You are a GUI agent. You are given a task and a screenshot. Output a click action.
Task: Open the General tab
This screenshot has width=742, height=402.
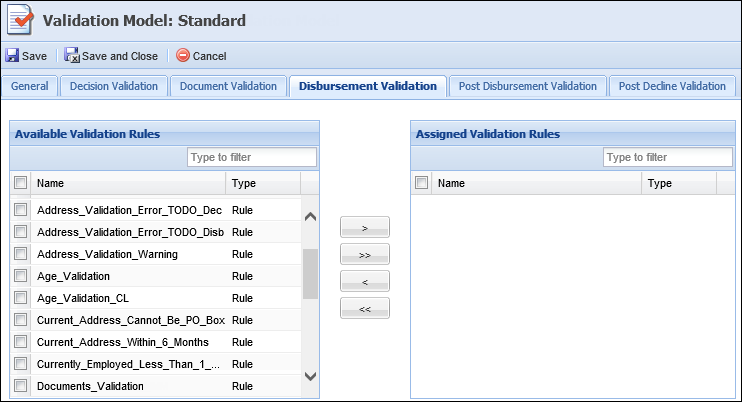[x=30, y=86]
